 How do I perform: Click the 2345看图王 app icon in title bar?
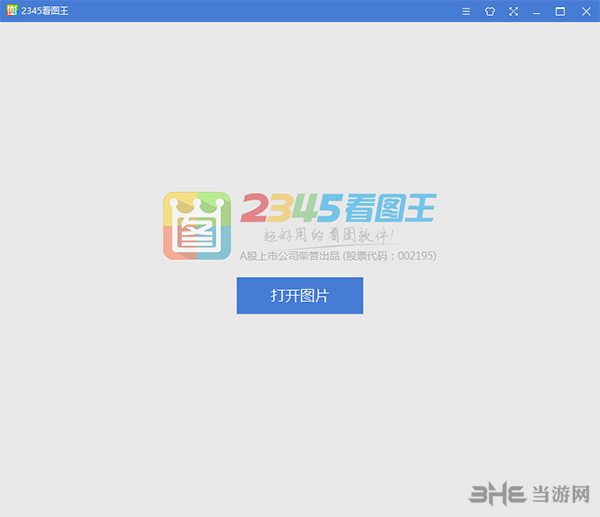(x=12, y=10)
